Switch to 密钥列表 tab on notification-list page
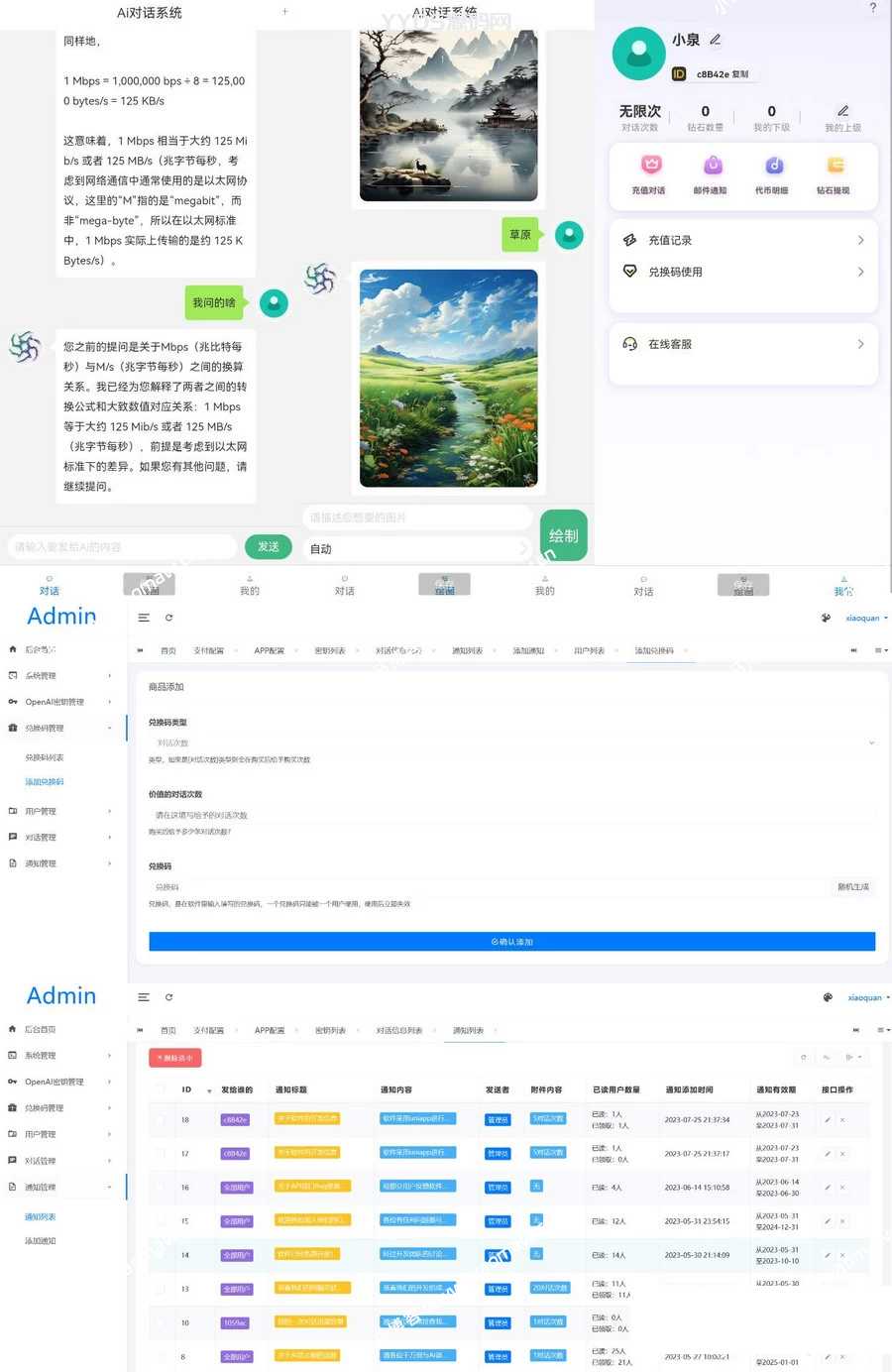This screenshot has width=892, height=1372. click(330, 1031)
